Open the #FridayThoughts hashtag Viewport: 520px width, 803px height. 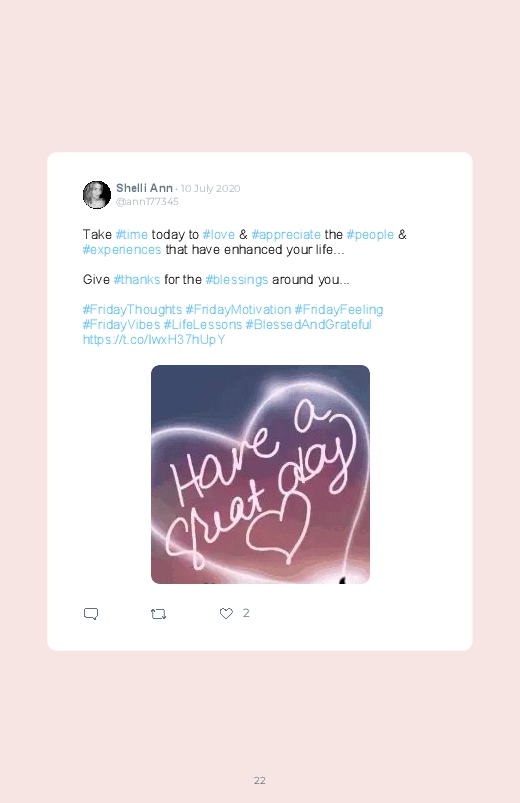click(x=132, y=310)
